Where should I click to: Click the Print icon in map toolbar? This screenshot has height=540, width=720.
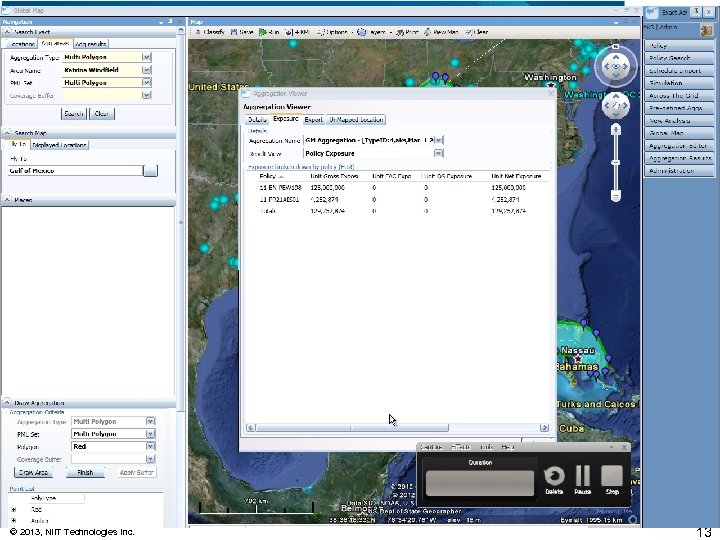click(x=399, y=32)
